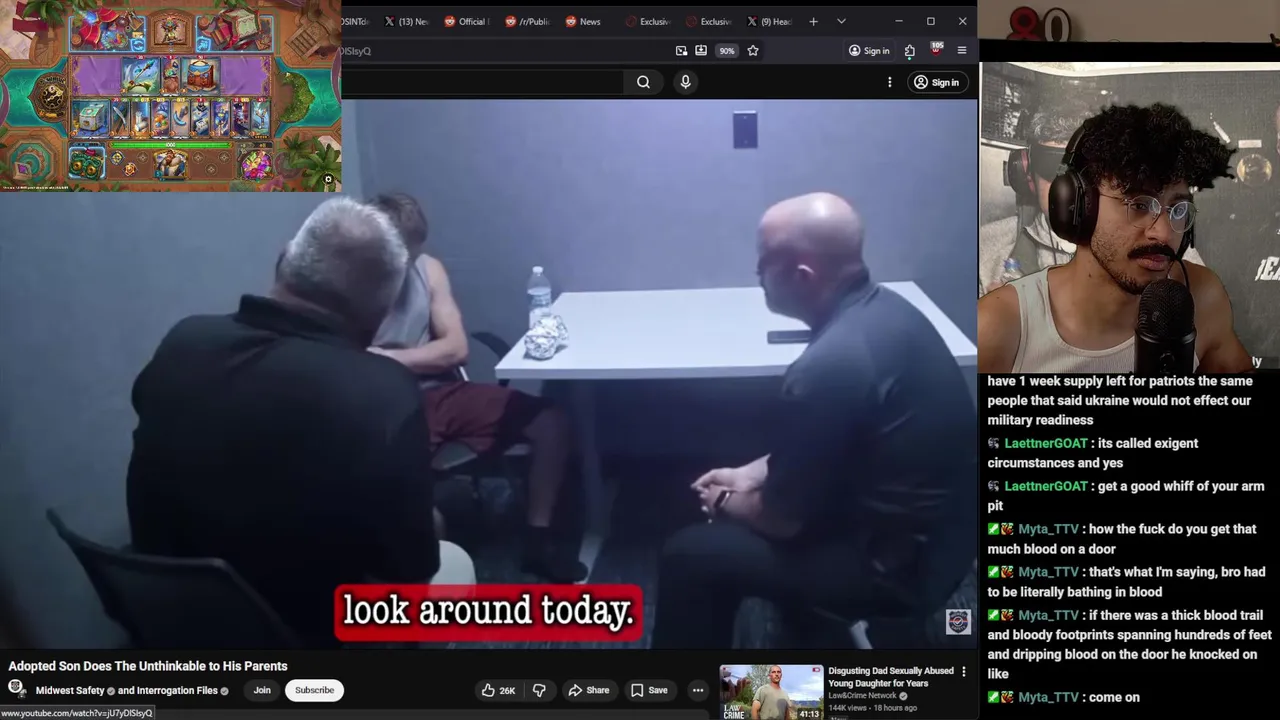Image resolution: width=1280 pixels, height=720 pixels.
Task: Open recommended Disgusting Dad video thumbnail
Action: (771, 692)
